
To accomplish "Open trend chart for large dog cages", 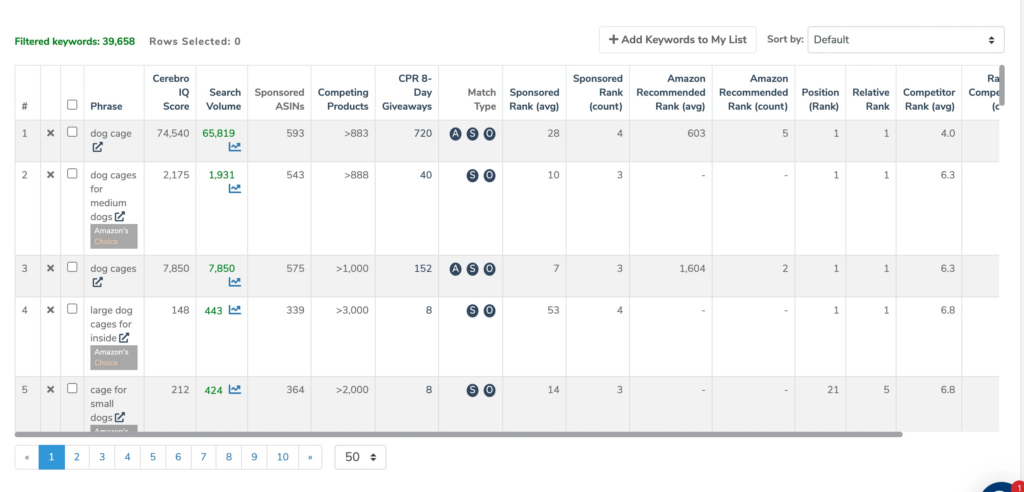I will click(234, 310).
